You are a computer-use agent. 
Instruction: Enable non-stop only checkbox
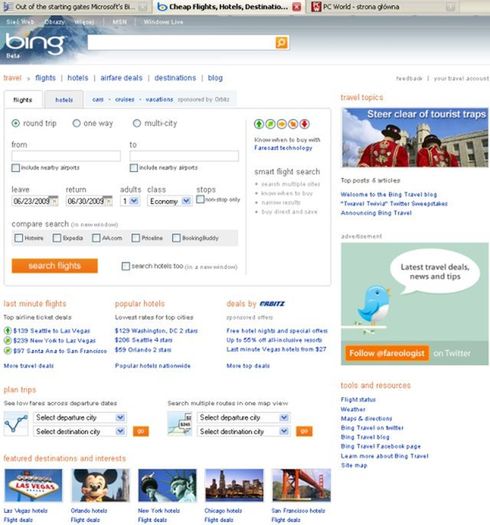pos(200,199)
